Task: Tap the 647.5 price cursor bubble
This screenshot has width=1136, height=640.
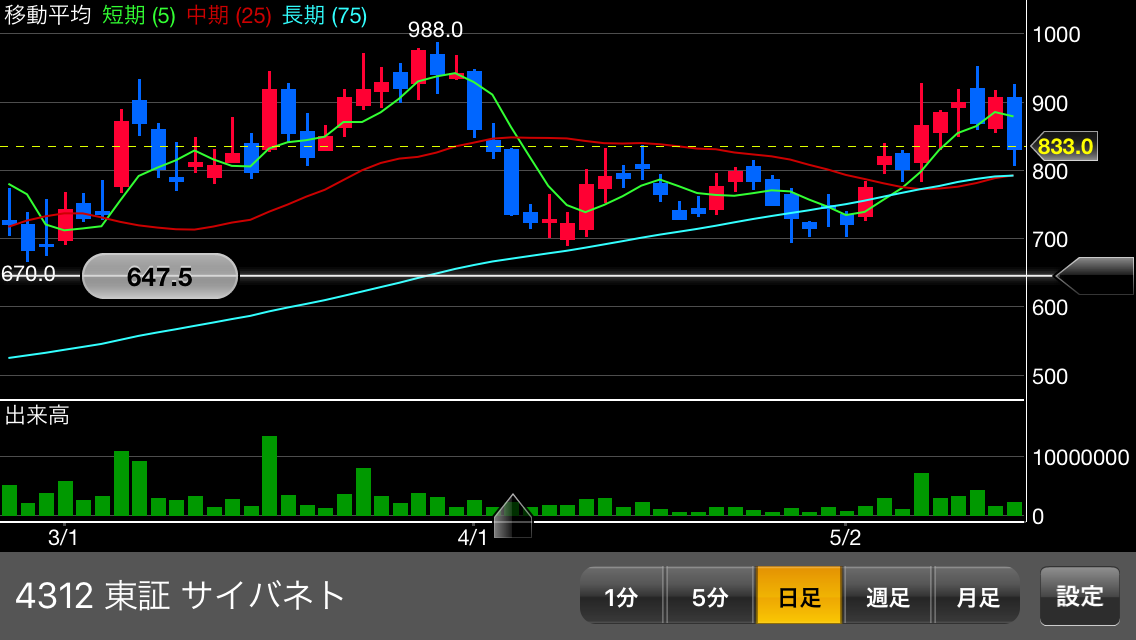Action: click(160, 276)
